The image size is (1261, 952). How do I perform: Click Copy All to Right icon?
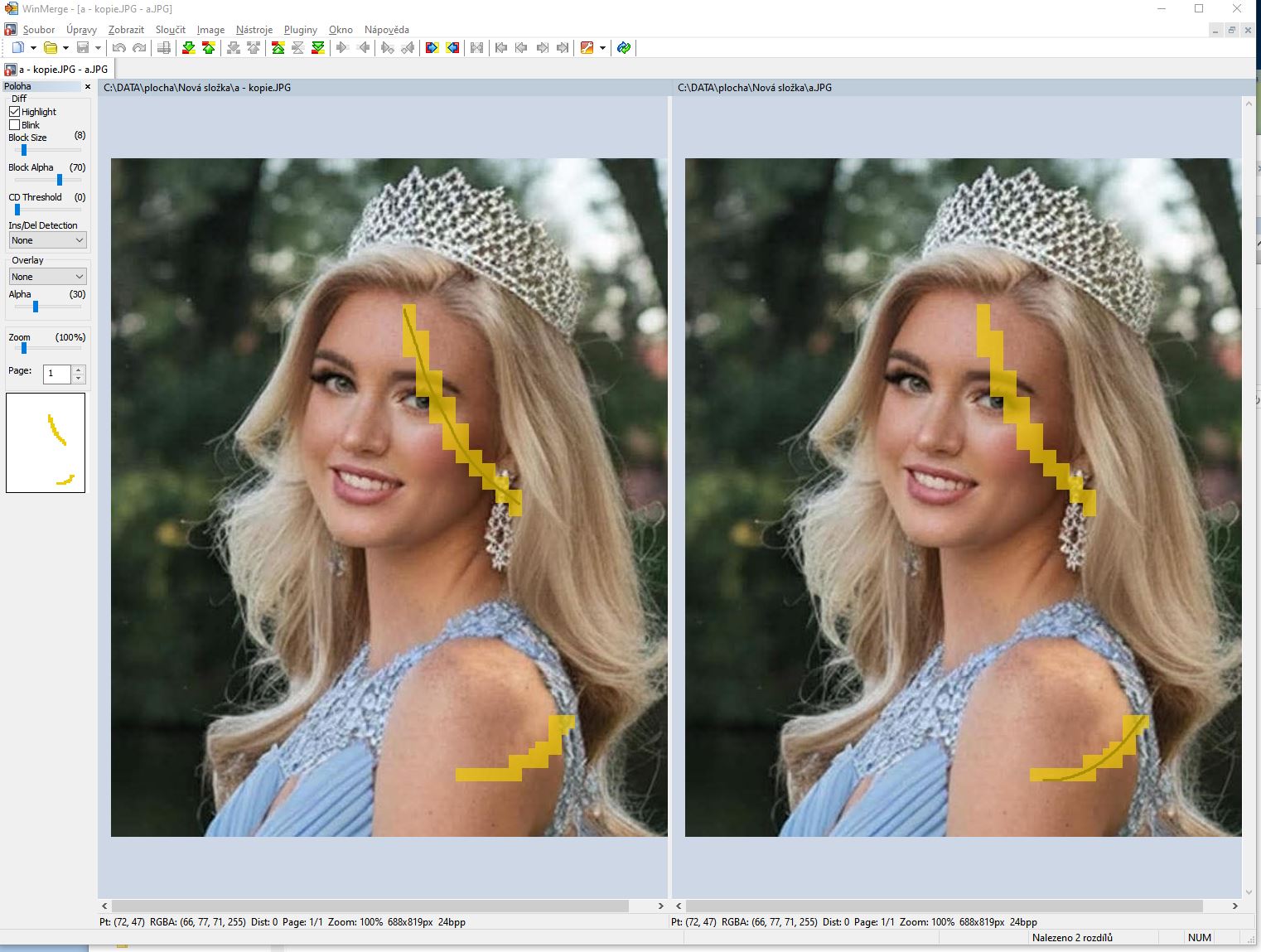[432, 48]
